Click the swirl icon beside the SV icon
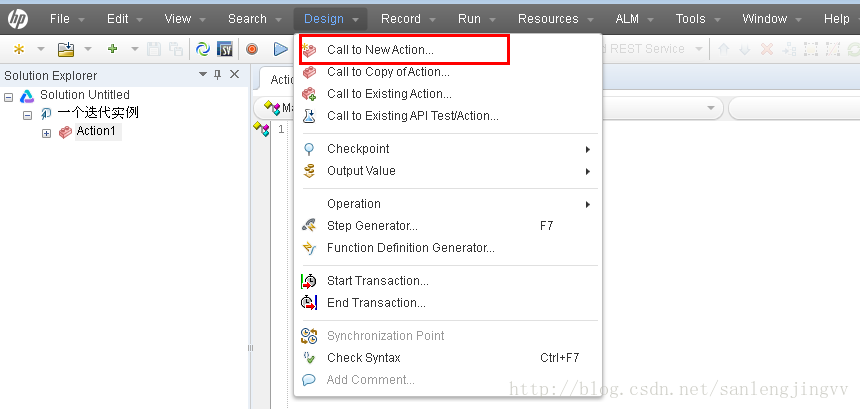The height and width of the screenshot is (409, 860). click(x=203, y=49)
